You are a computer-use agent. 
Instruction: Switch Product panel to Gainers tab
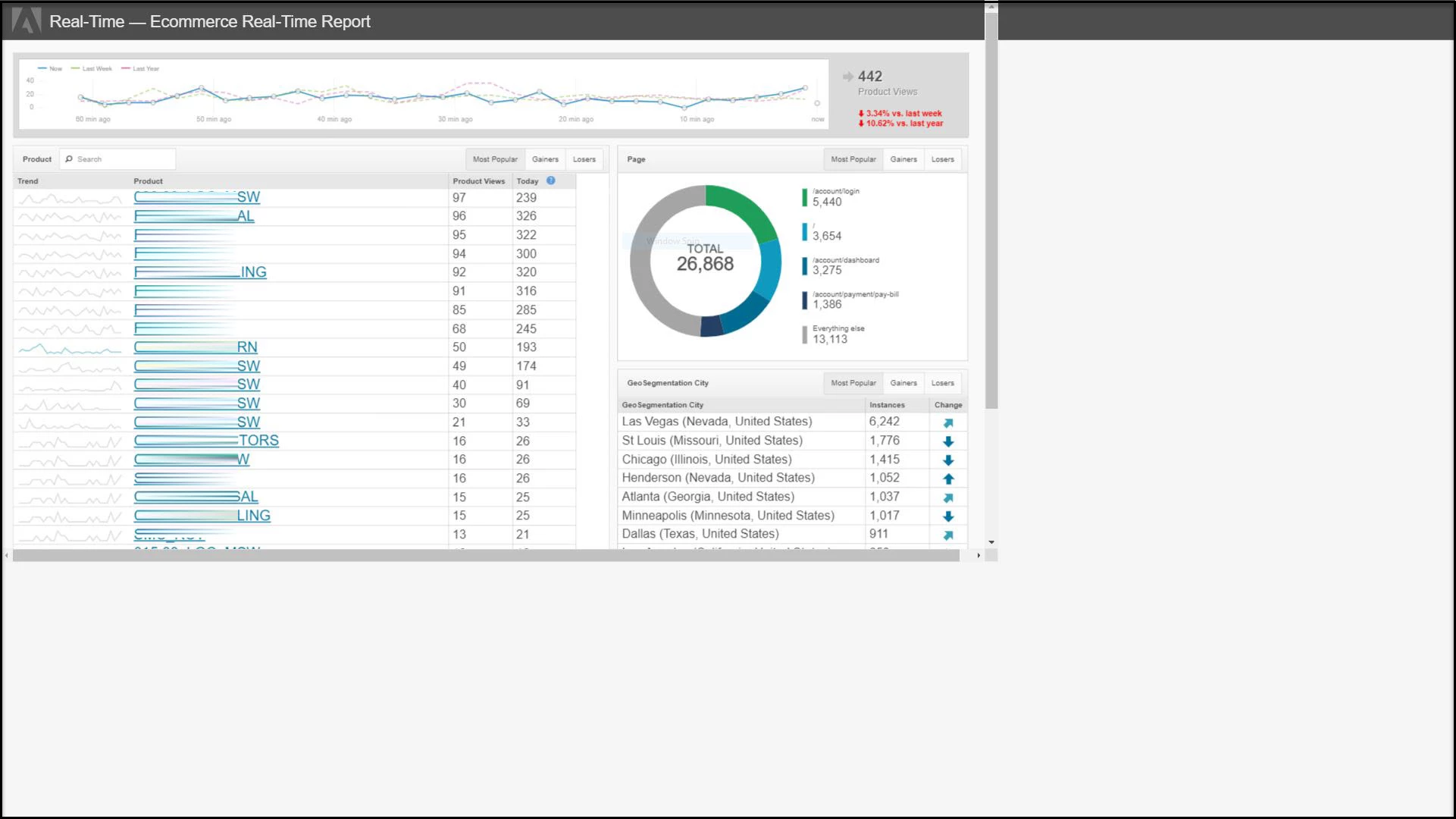[x=545, y=159]
